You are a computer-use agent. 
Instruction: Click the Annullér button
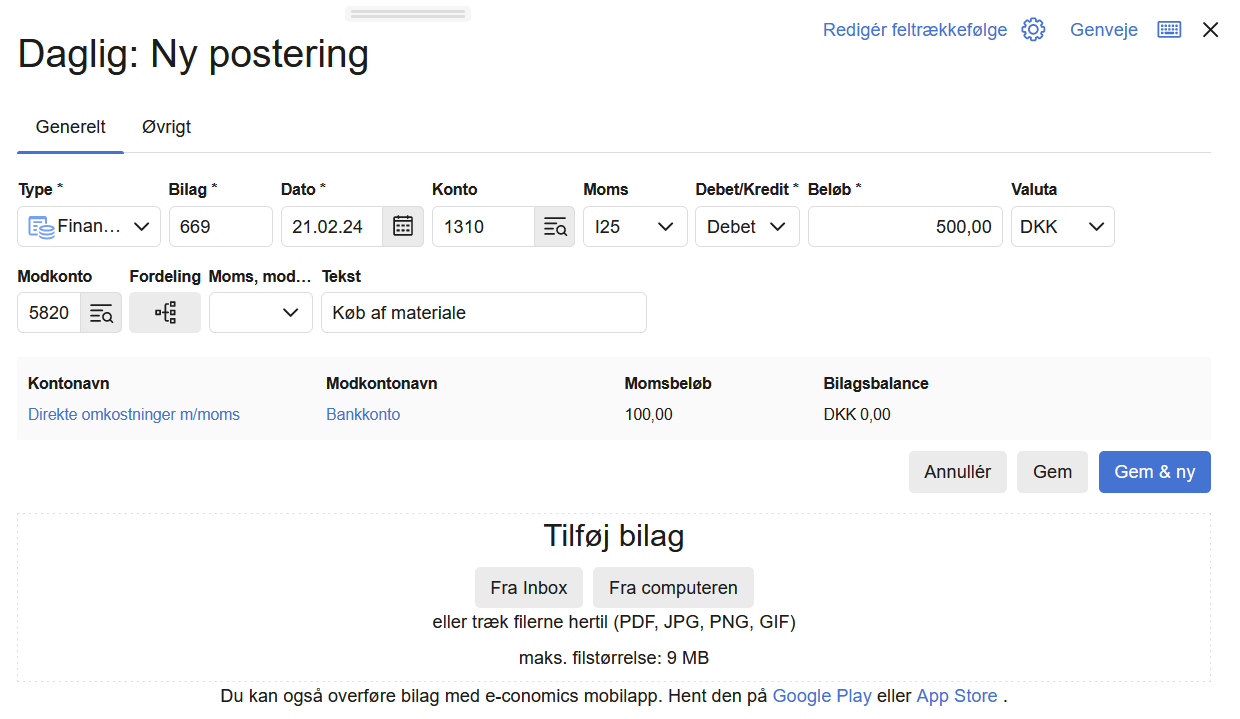957,472
